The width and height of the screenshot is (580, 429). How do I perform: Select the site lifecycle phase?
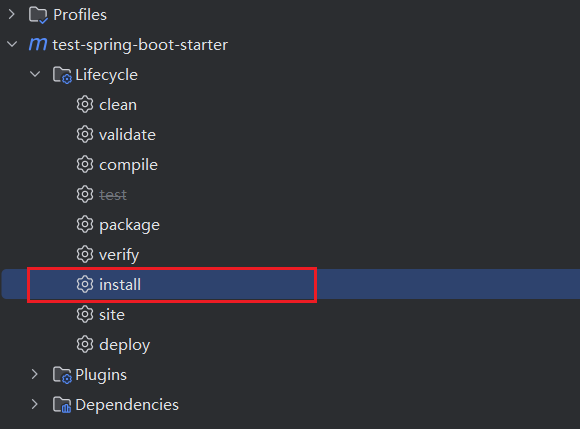pyautogui.click(x=112, y=315)
